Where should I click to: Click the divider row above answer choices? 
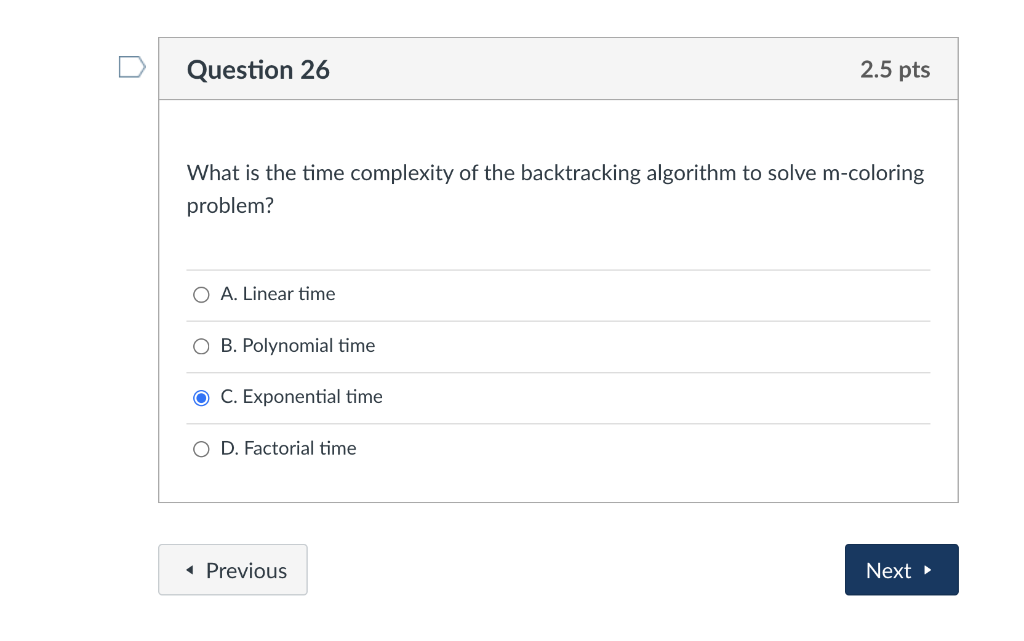point(558,268)
